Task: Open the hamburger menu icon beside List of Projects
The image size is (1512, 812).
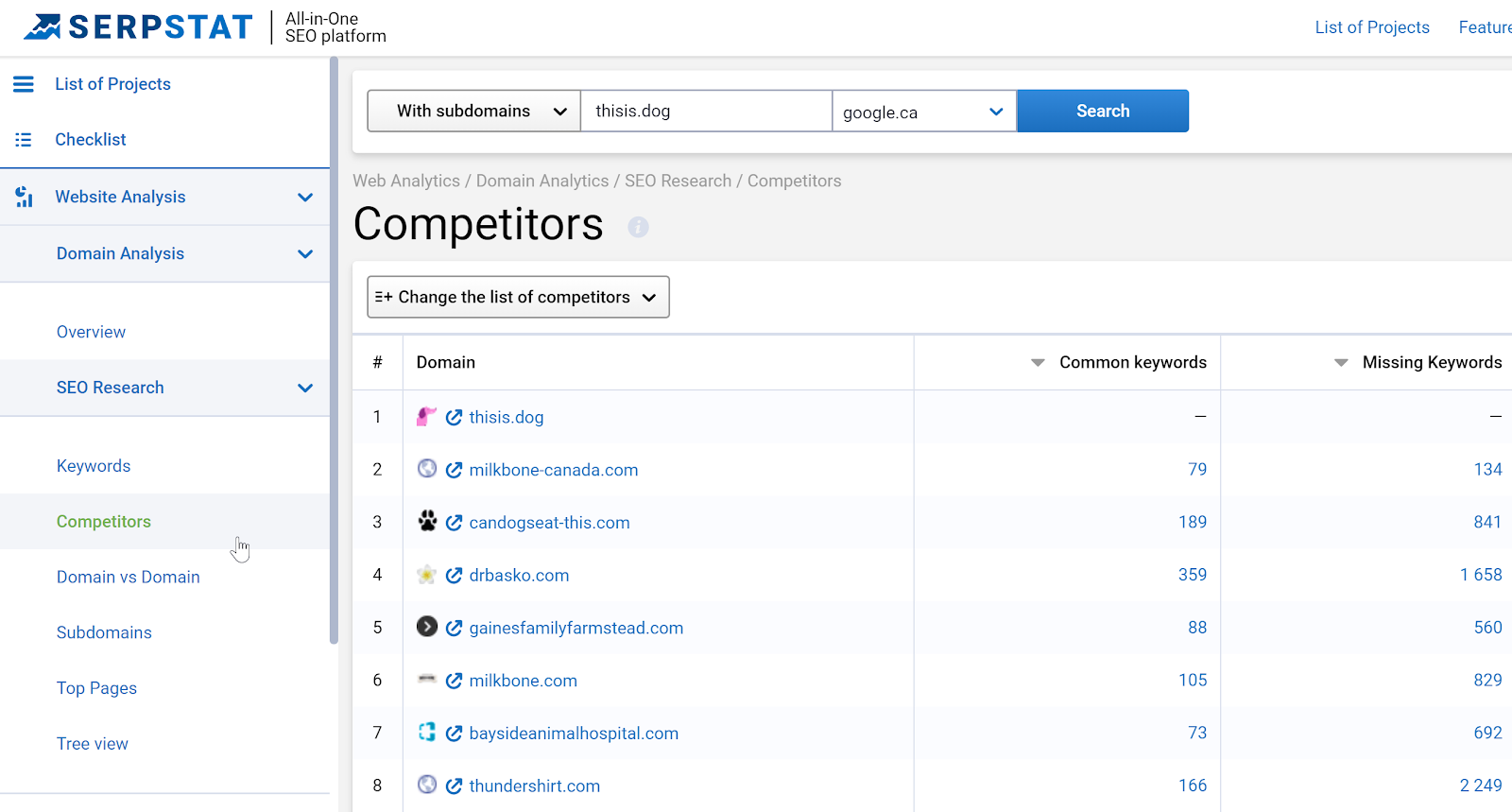Action: point(24,84)
